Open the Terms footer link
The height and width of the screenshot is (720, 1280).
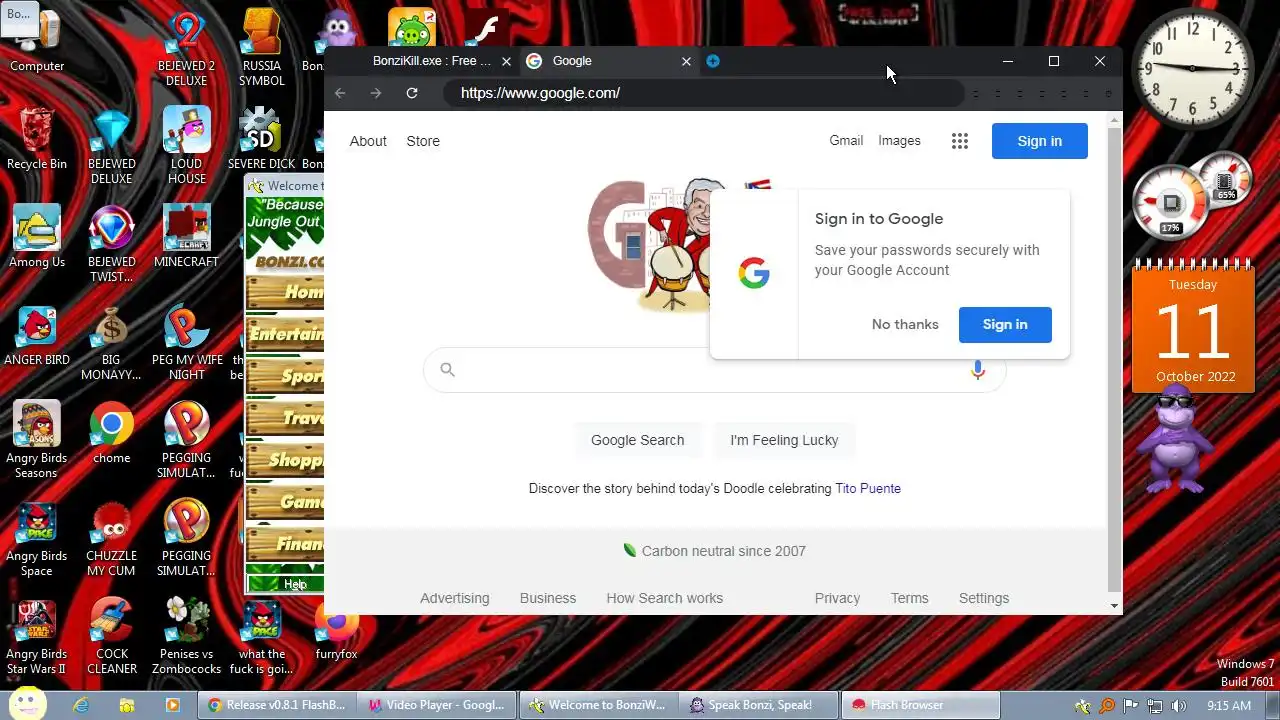910,598
